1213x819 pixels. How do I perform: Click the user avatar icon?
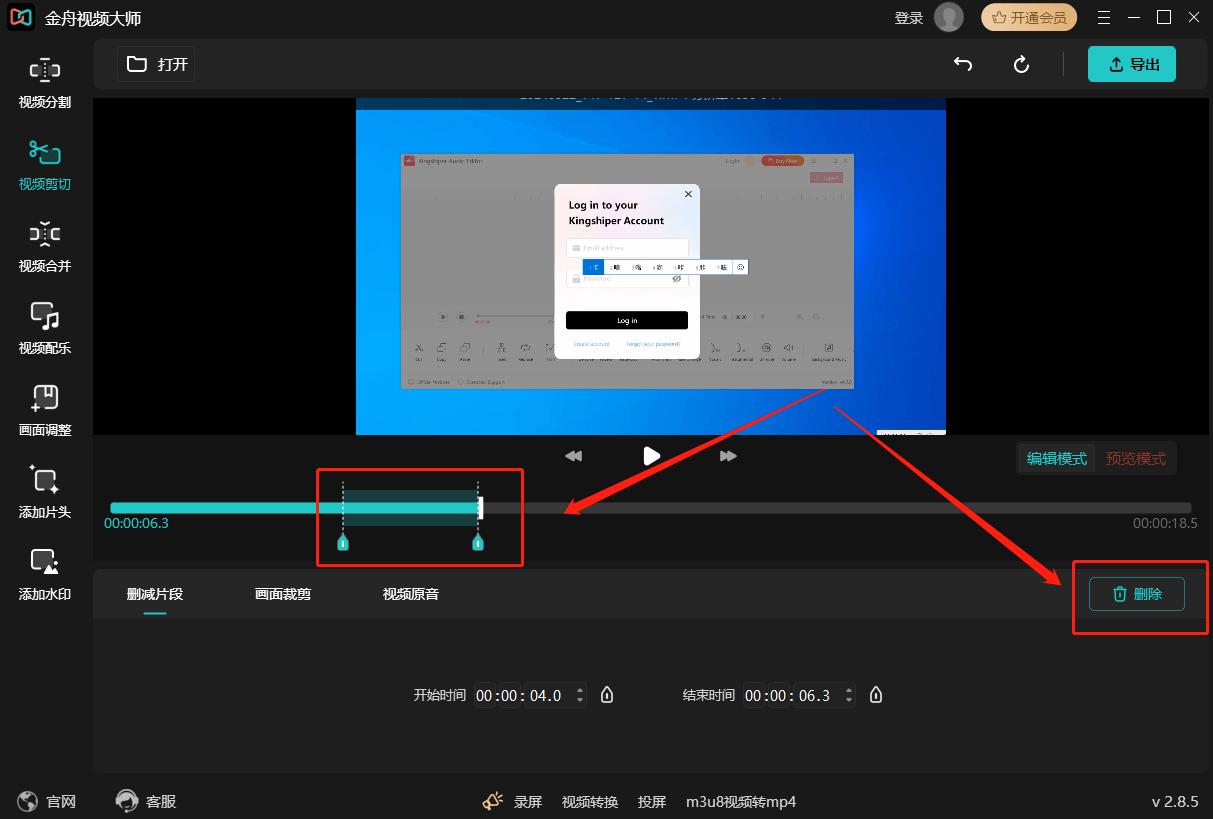click(948, 17)
